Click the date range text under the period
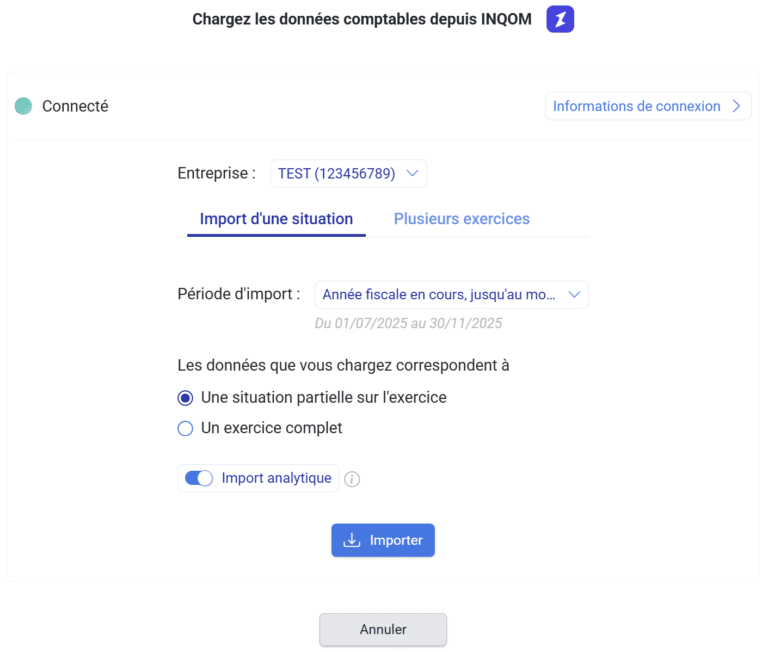Screen dimensions: 768x652 click(x=408, y=323)
